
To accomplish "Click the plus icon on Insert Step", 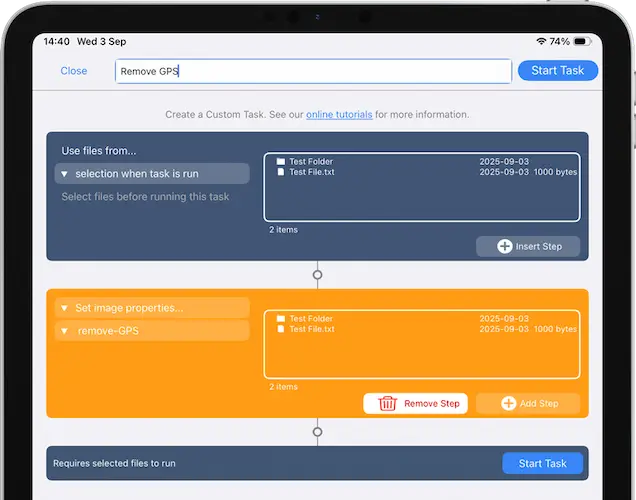I will [505, 246].
